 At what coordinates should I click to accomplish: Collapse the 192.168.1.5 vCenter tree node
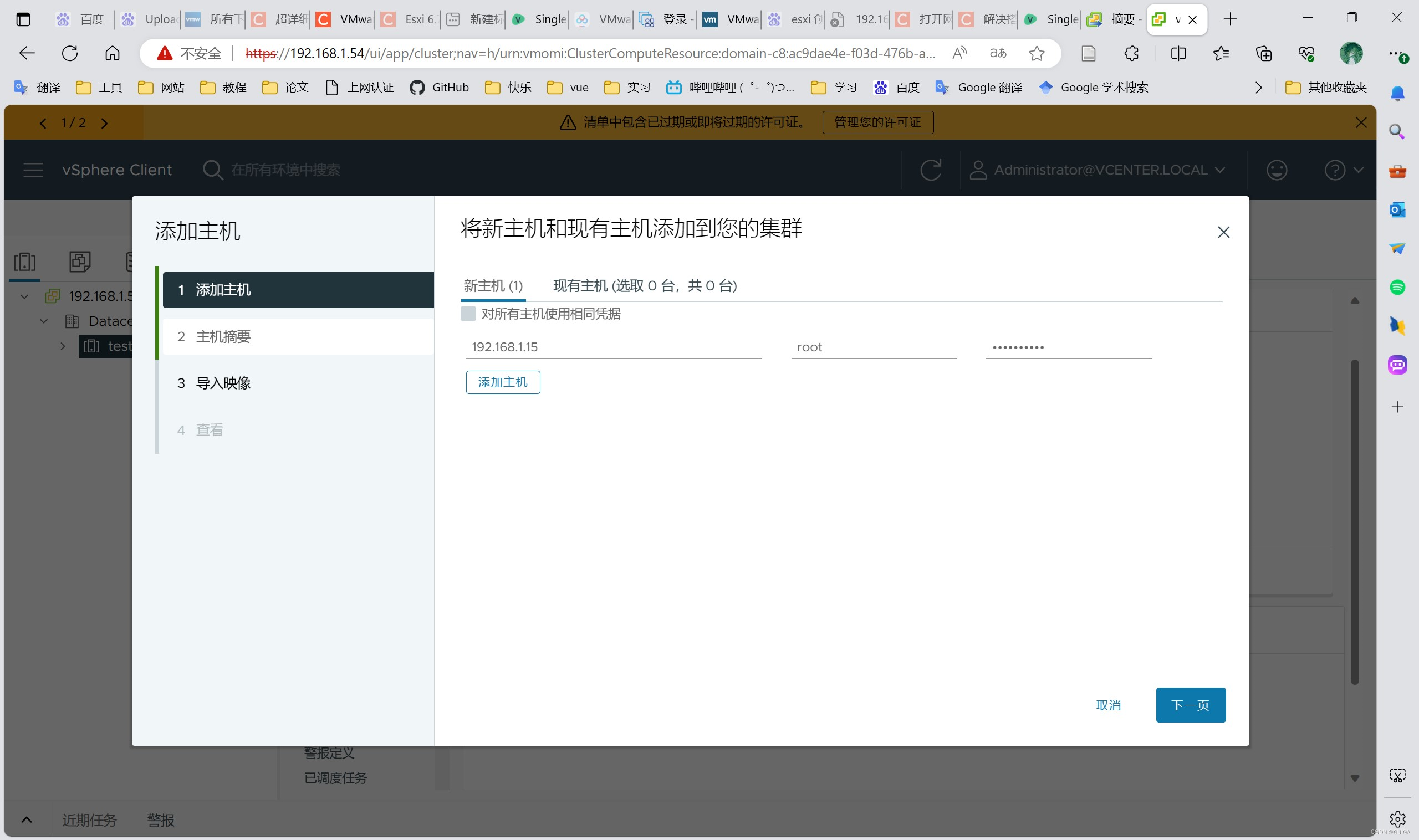24,296
